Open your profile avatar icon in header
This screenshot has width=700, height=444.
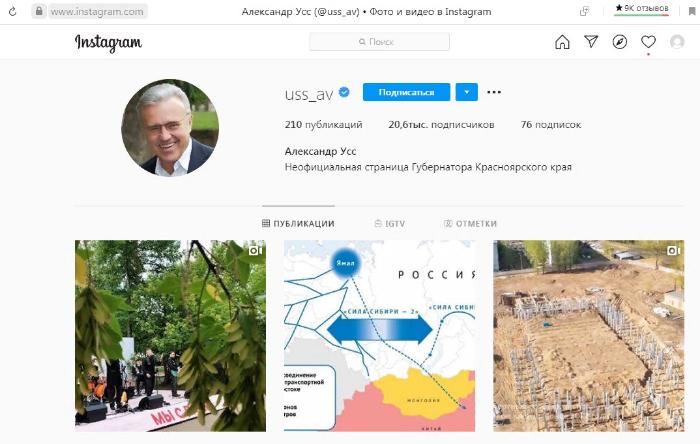click(677, 42)
